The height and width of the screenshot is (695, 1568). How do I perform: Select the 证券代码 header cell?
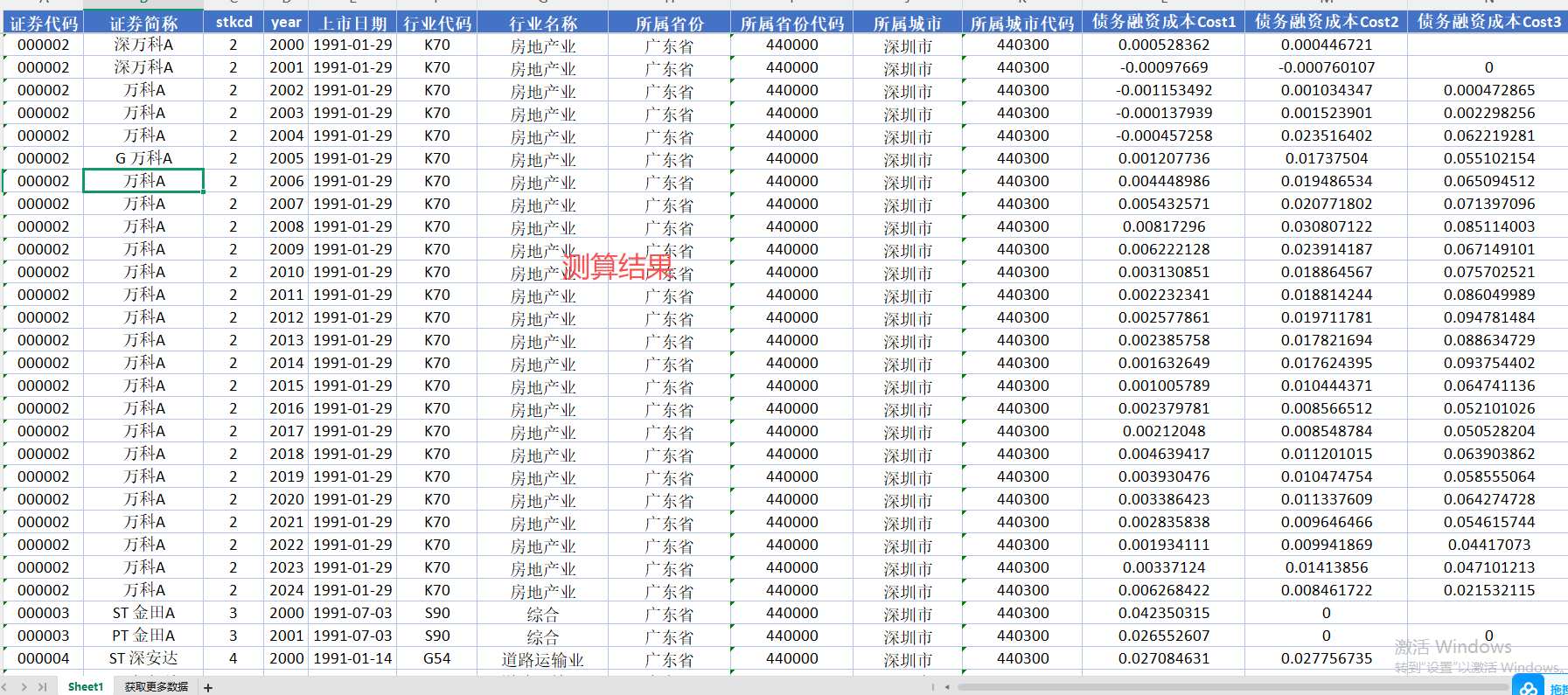(x=43, y=23)
